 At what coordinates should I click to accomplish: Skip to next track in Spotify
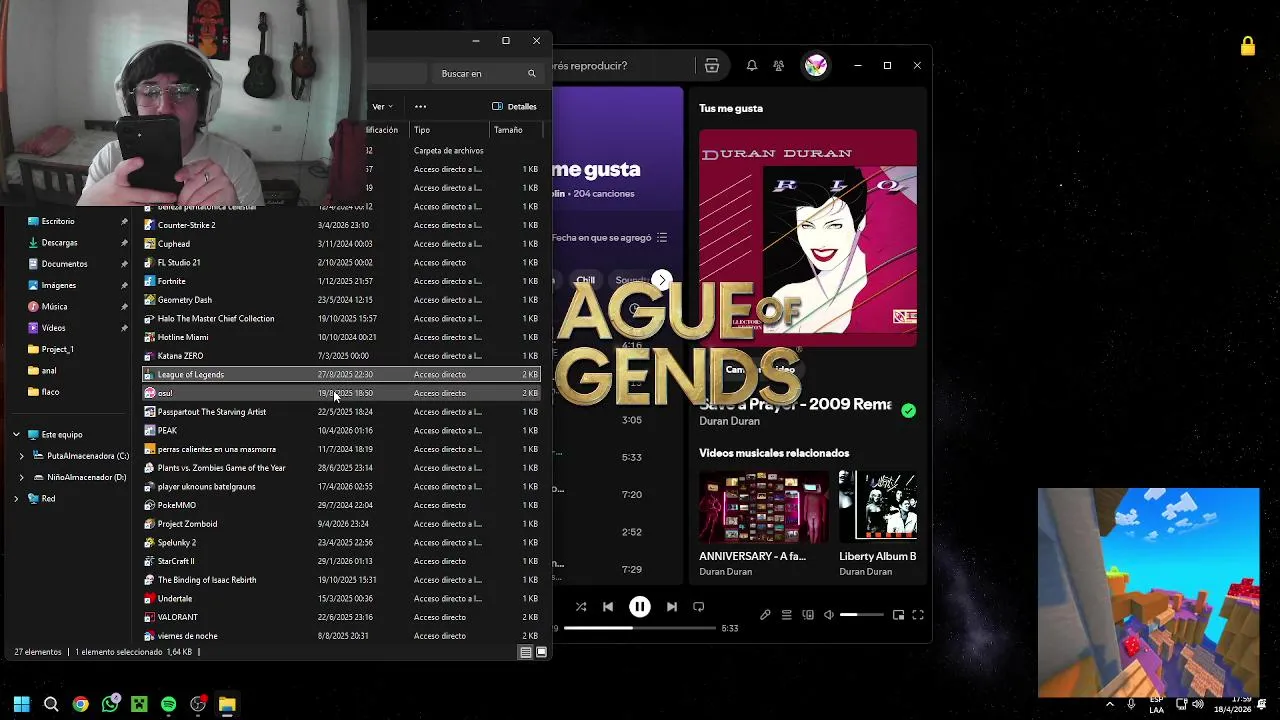(x=672, y=607)
